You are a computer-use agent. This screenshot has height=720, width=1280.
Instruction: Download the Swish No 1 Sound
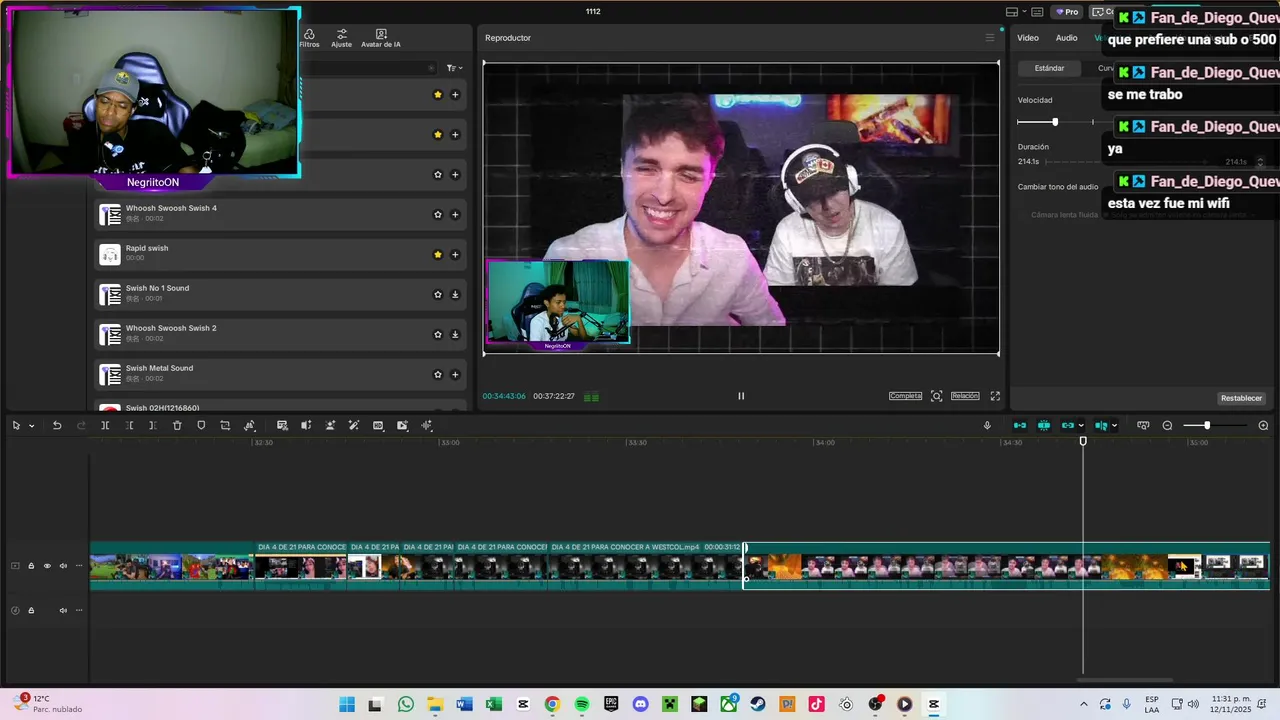point(455,294)
